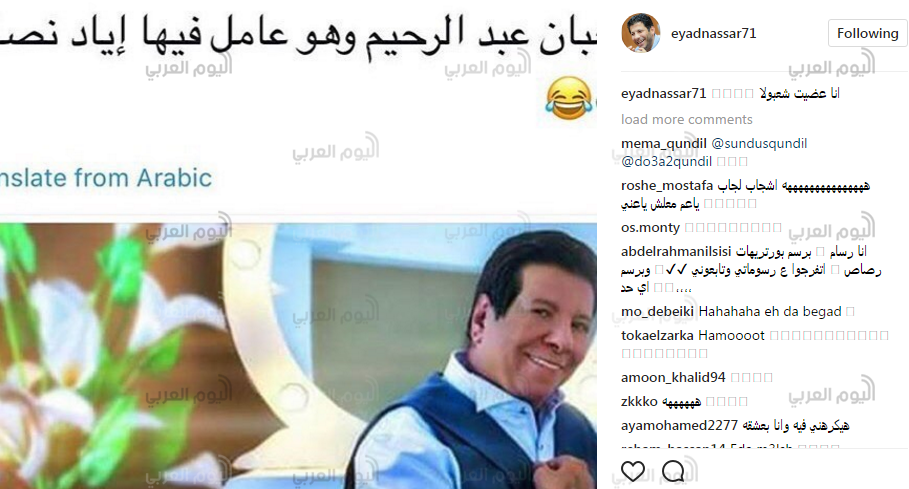Expand load more comments
This screenshot has width=909, height=489.
click(x=686, y=119)
